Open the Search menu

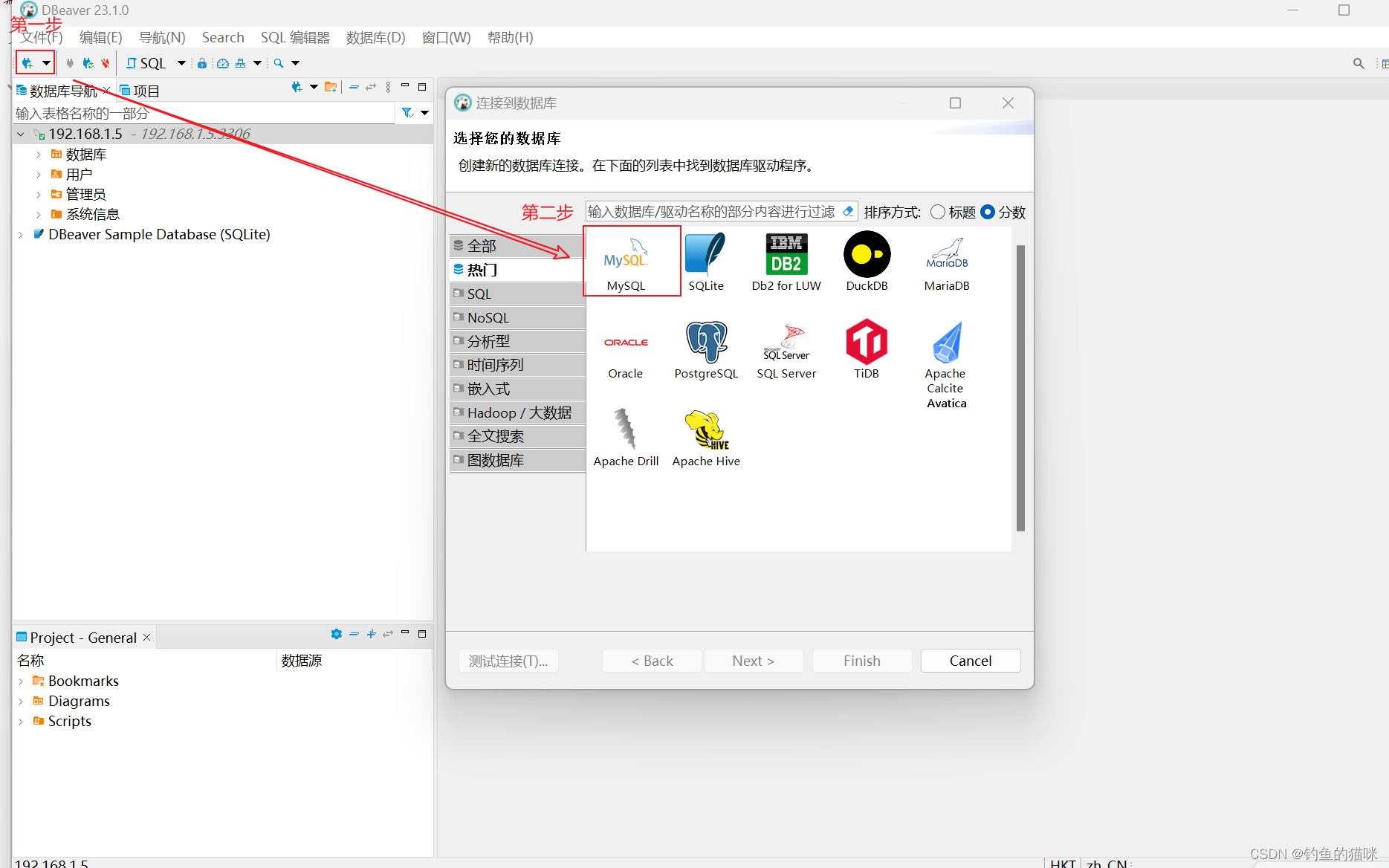pyautogui.click(x=223, y=37)
